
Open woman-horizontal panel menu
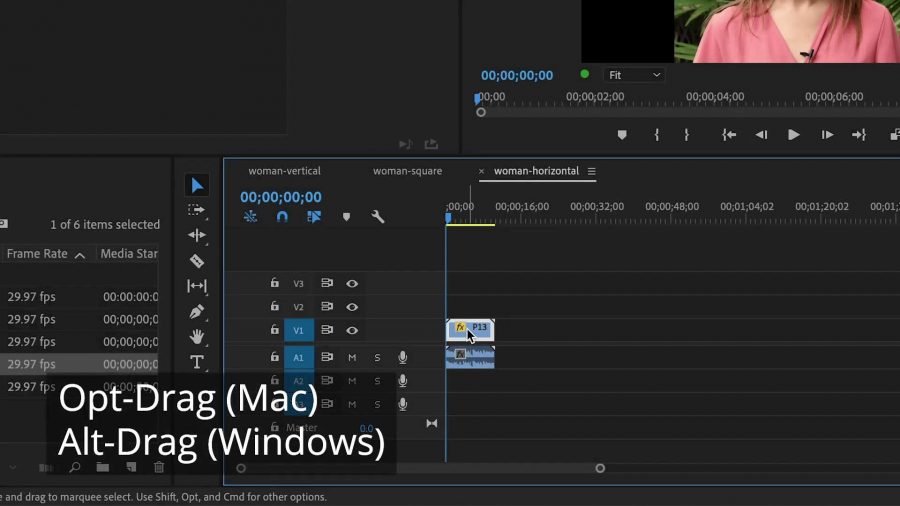591,171
